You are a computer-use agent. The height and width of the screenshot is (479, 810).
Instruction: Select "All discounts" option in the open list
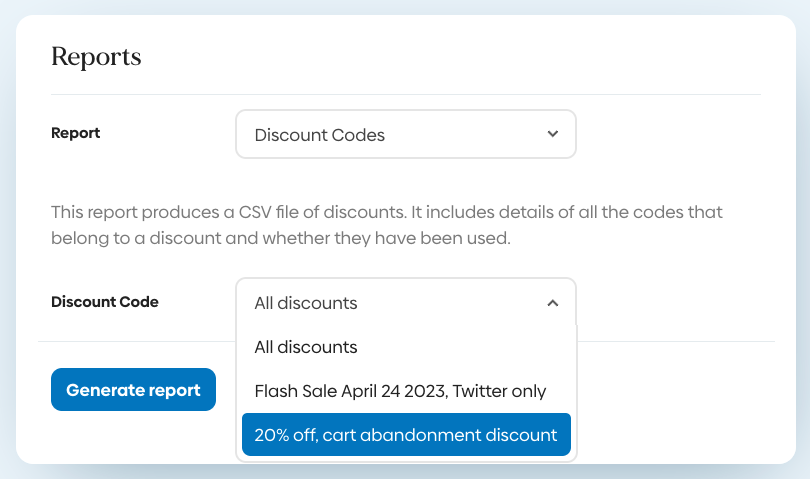(306, 347)
